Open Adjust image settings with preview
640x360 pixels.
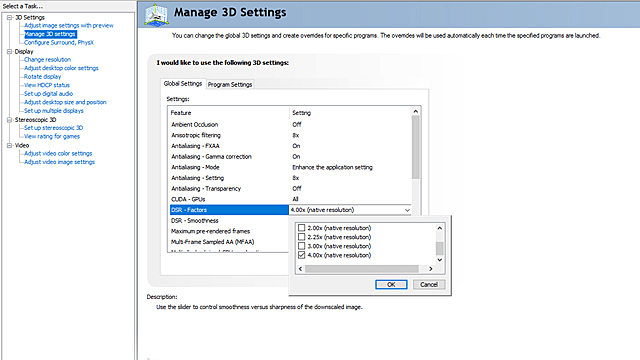click(69, 25)
